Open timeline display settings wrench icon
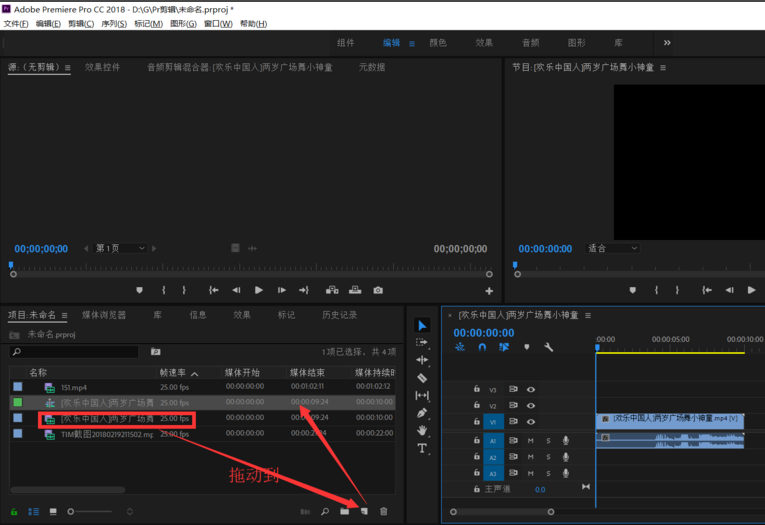765x525 pixels. 549,347
